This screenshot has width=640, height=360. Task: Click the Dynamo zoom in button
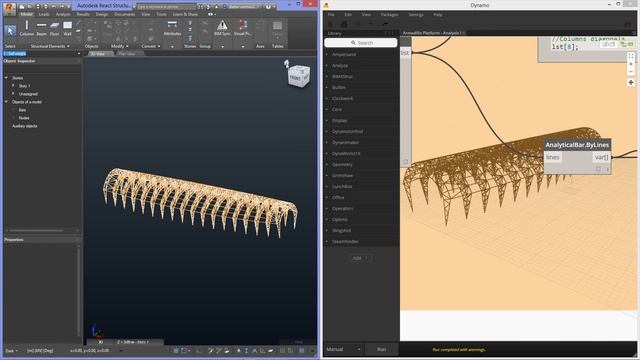[631, 64]
